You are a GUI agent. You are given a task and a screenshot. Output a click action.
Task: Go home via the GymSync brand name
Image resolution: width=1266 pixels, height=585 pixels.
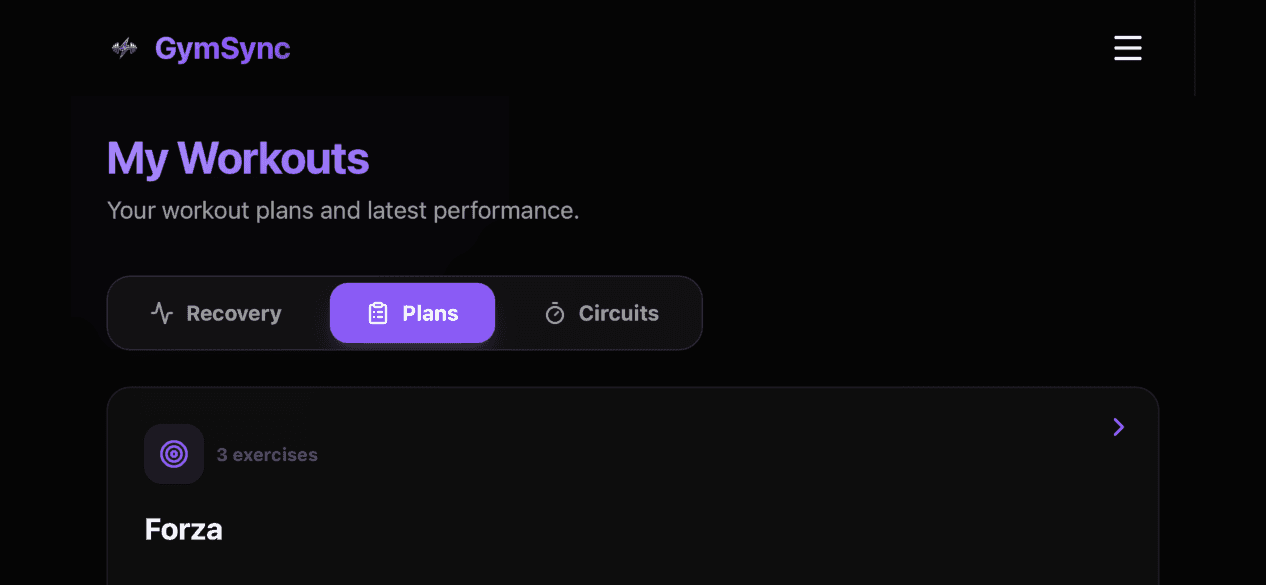click(222, 48)
